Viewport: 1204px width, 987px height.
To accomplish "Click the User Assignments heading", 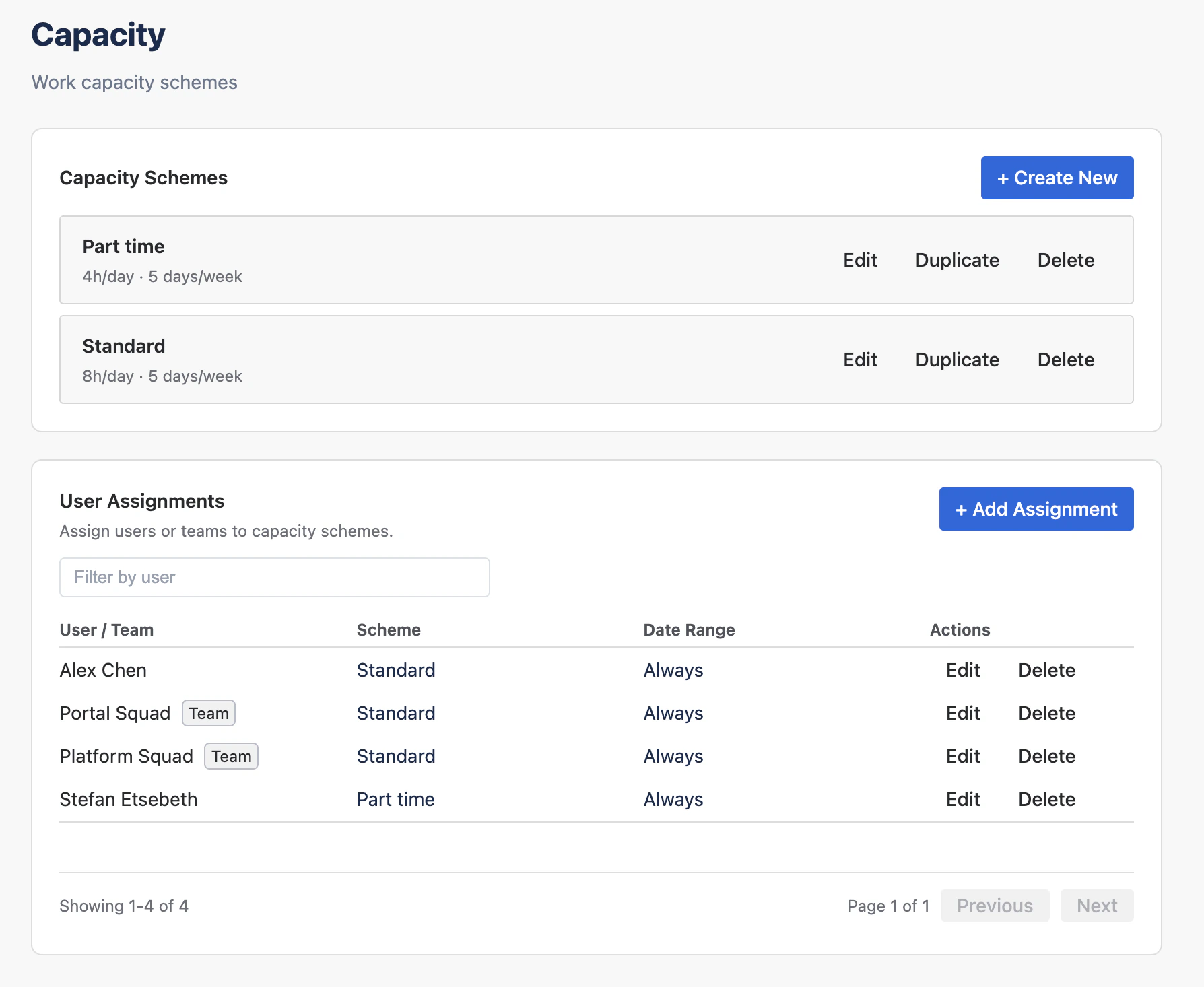I will click(x=142, y=501).
